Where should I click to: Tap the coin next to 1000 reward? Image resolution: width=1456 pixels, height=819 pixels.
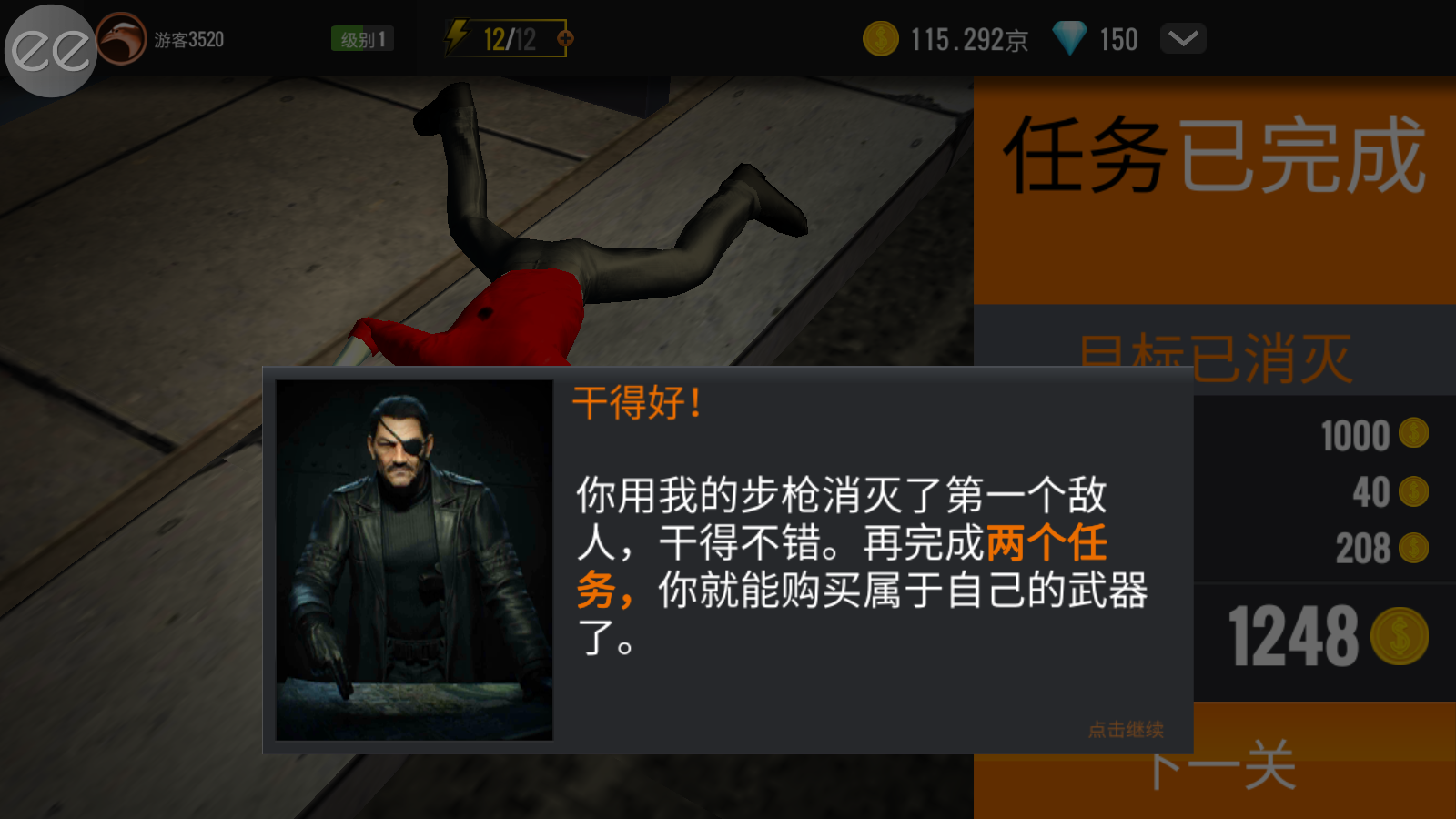(x=1413, y=433)
